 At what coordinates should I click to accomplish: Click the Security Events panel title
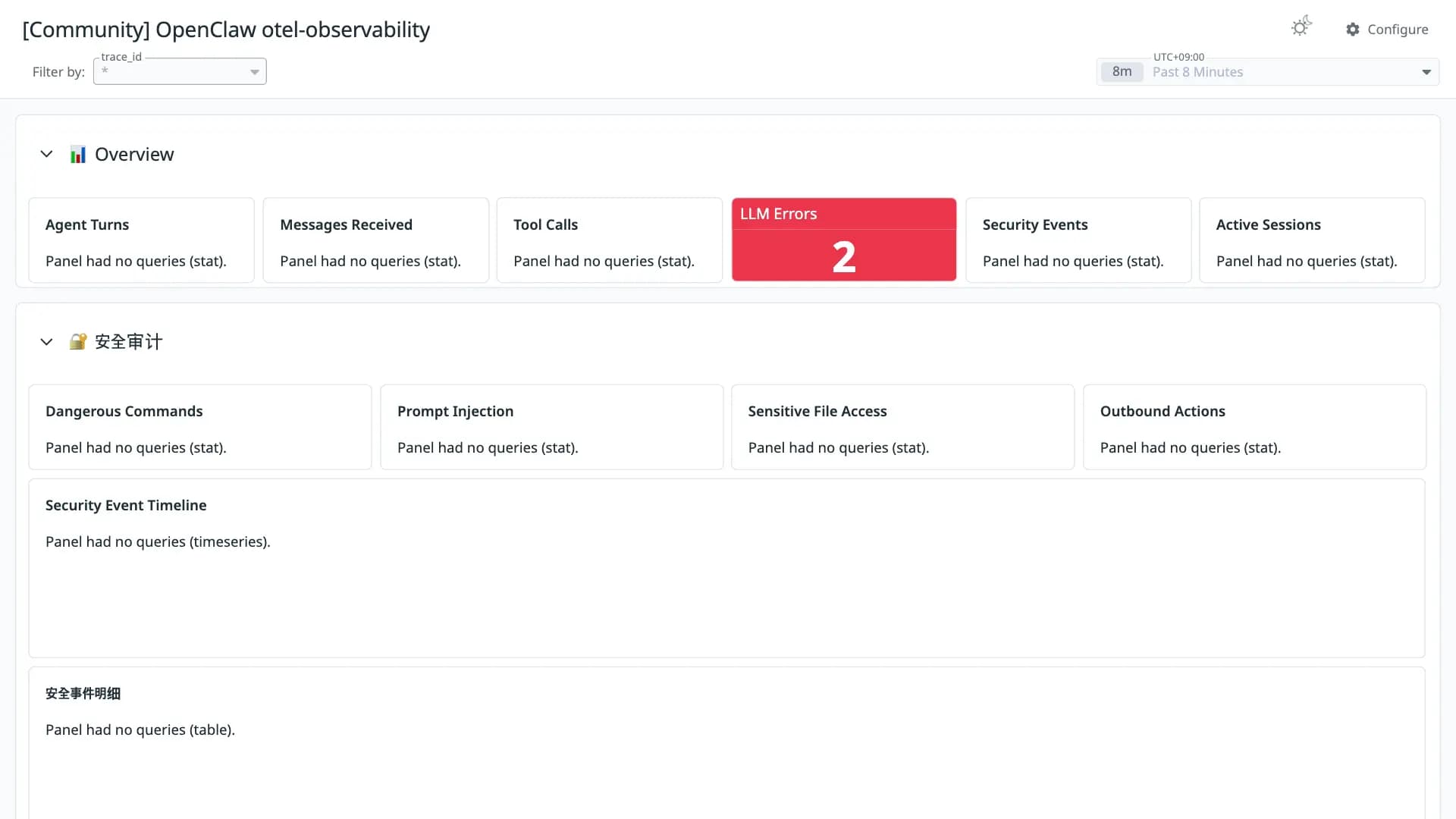point(1035,224)
